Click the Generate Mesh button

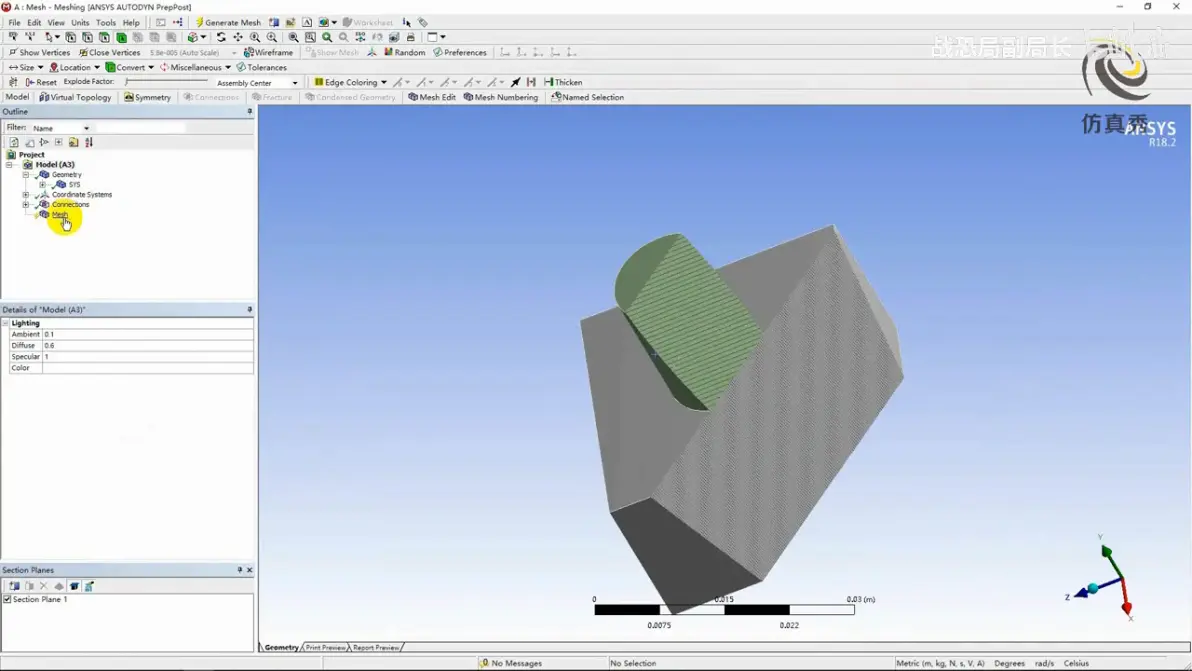click(x=228, y=22)
